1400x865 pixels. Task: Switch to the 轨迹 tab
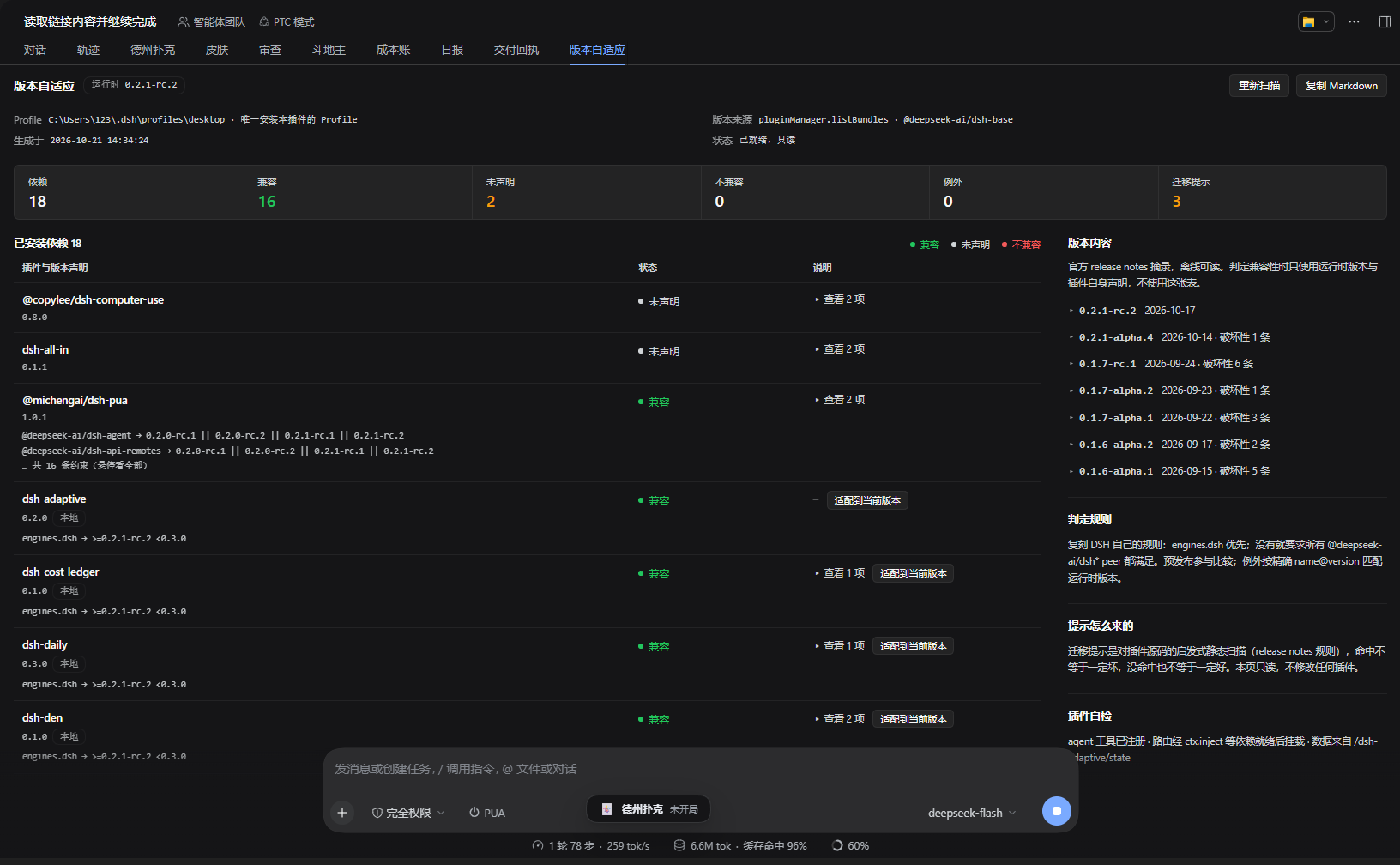(88, 50)
